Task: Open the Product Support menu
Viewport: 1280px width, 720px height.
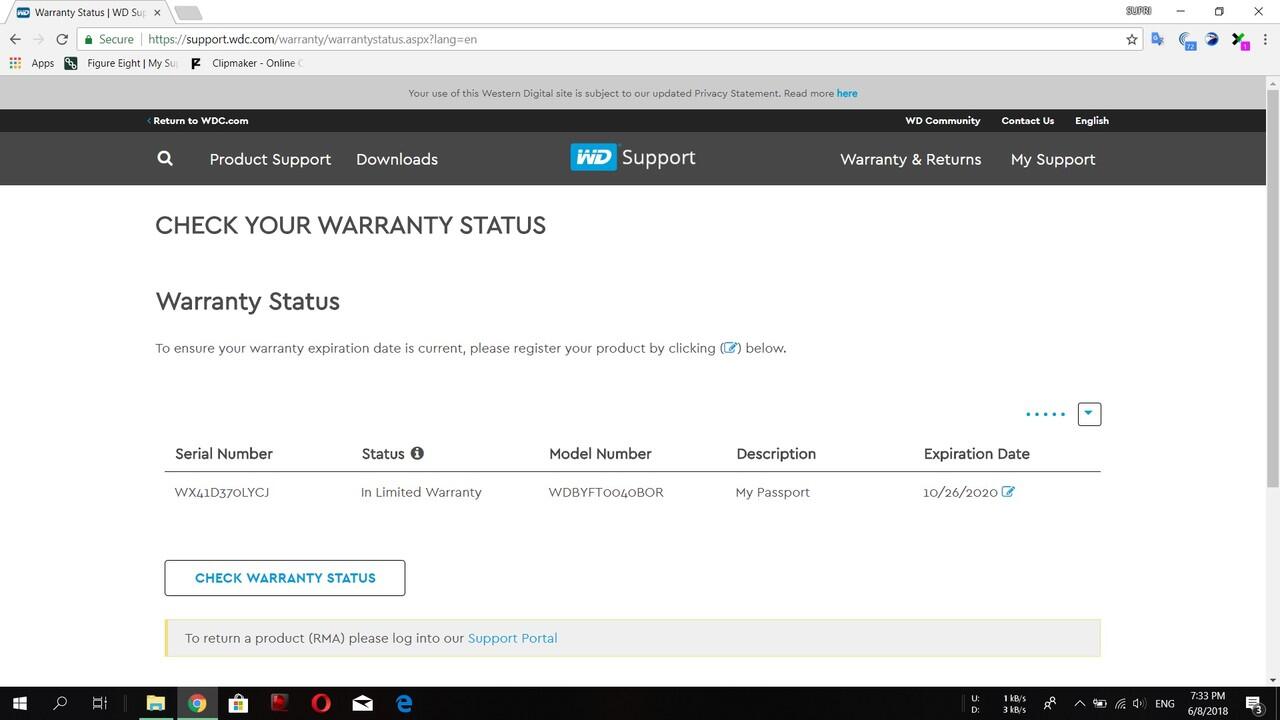Action: tap(270, 159)
